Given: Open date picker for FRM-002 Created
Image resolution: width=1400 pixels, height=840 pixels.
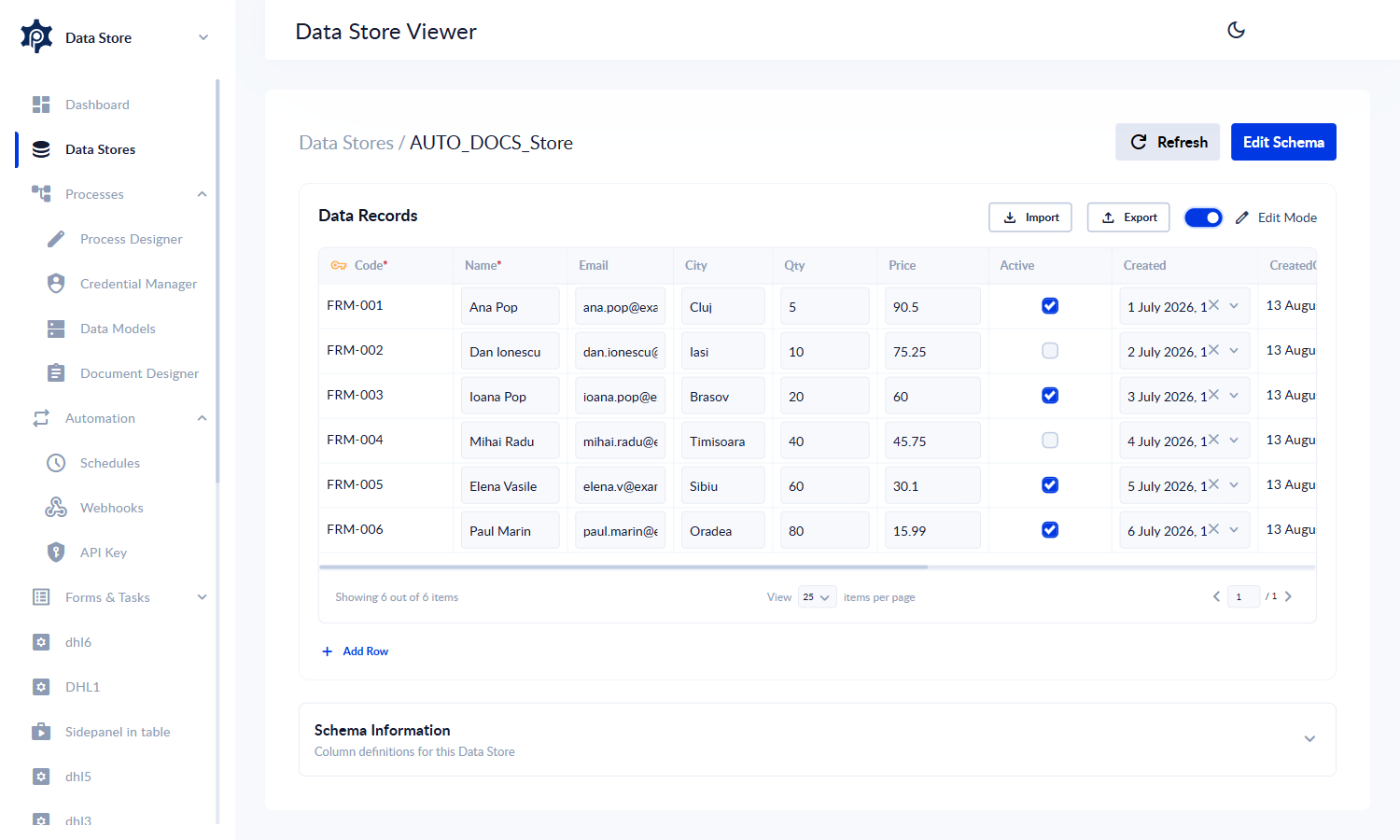Looking at the screenshot, I should coord(1234,351).
